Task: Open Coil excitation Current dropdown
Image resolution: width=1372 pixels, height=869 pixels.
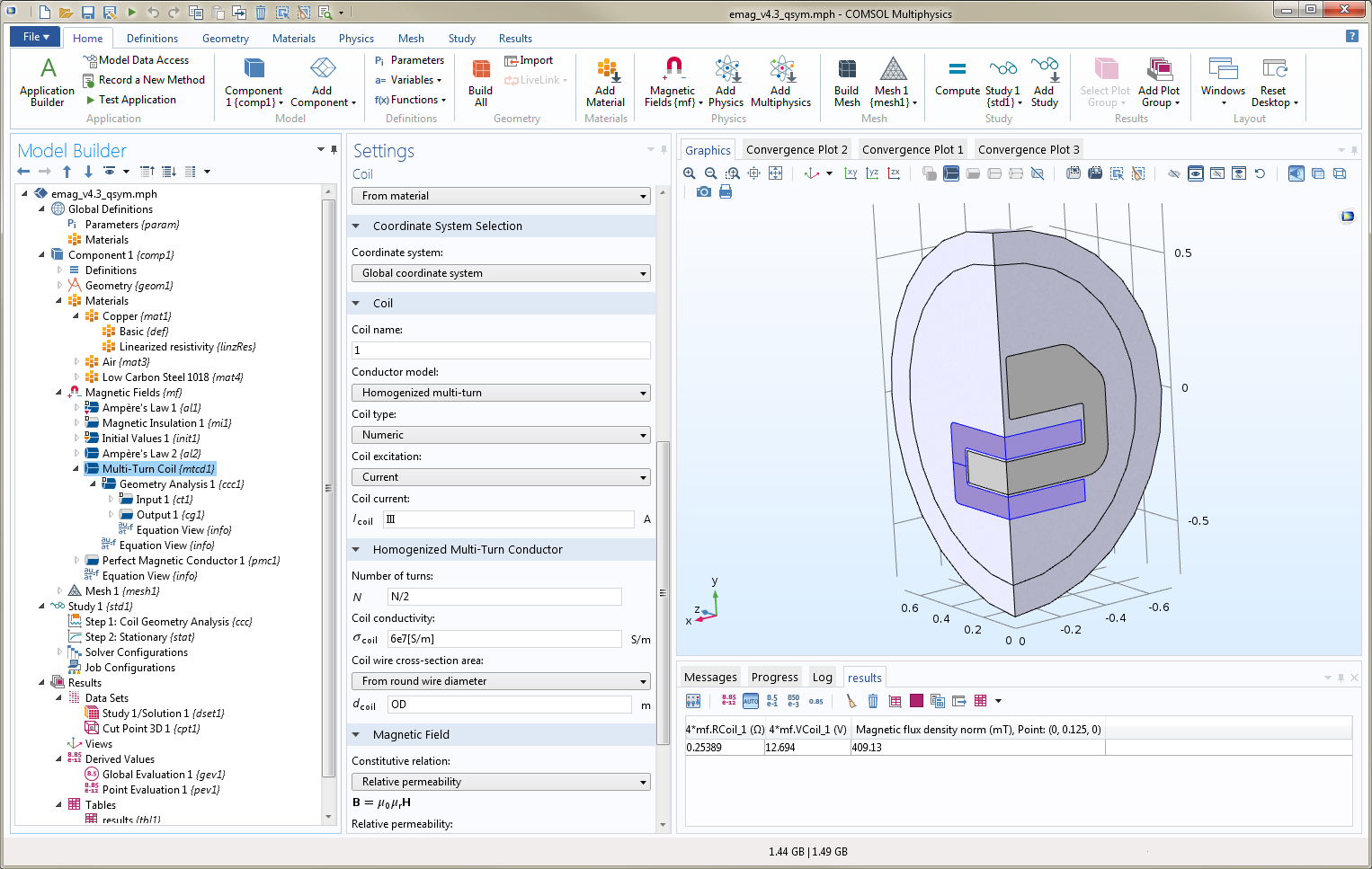Action: (x=501, y=477)
